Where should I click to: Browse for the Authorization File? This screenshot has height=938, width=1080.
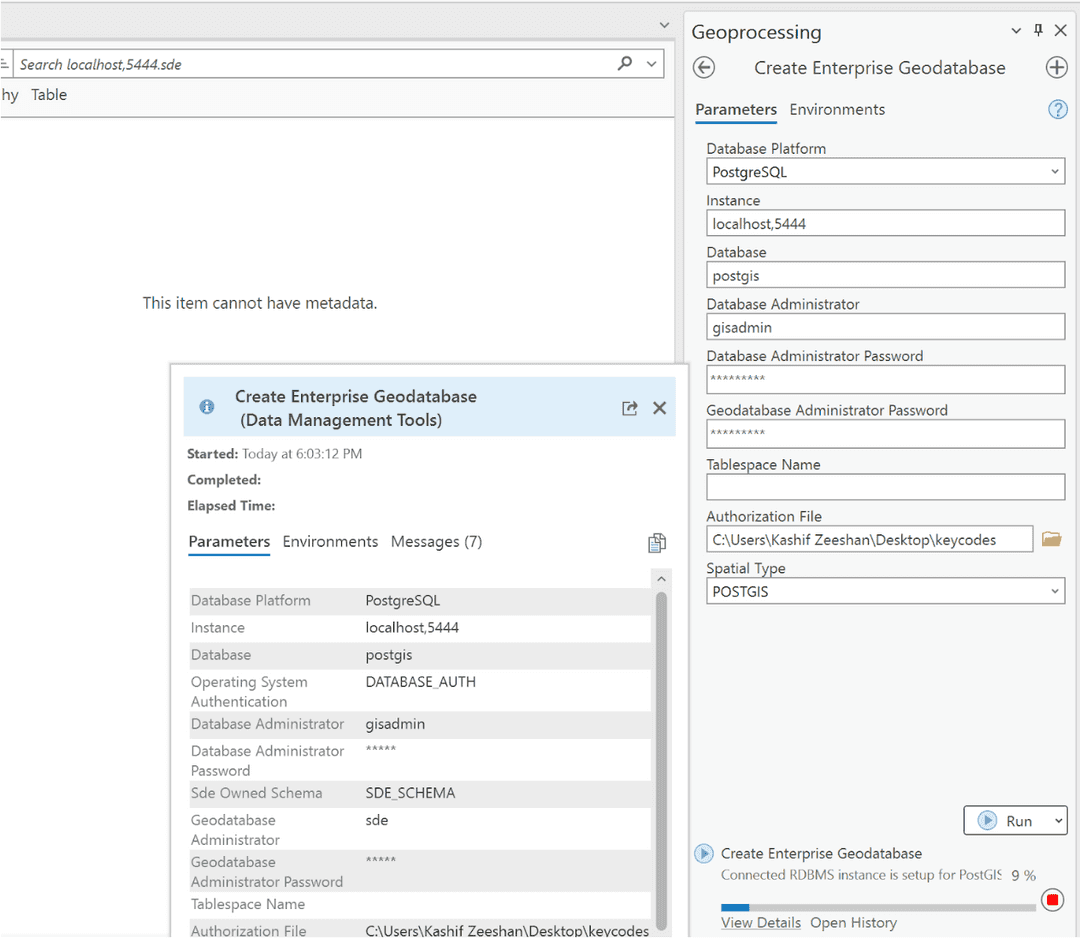click(x=1051, y=538)
